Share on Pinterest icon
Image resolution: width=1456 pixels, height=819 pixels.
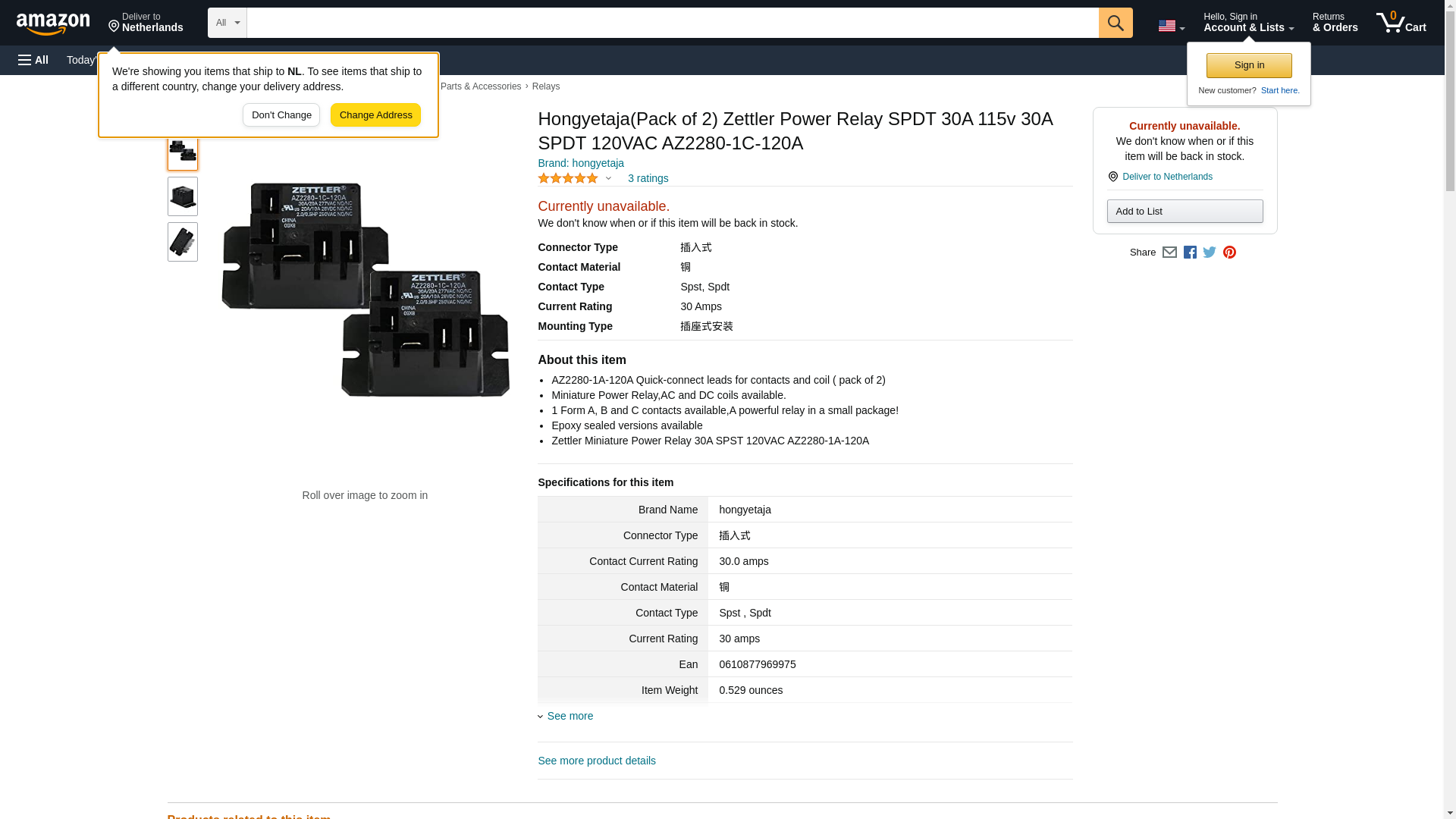(x=1229, y=253)
